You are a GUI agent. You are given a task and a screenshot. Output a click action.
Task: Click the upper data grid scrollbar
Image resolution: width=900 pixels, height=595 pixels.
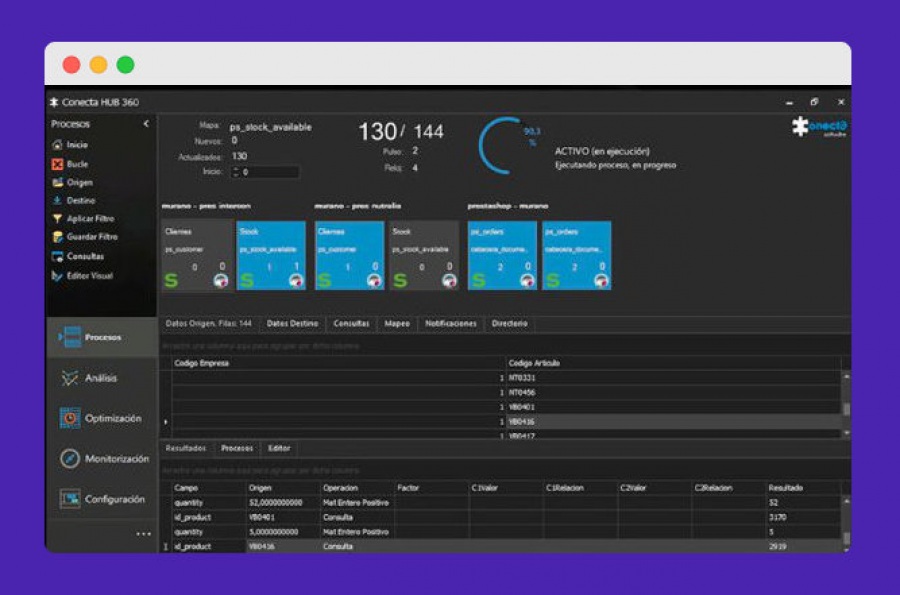[847, 405]
